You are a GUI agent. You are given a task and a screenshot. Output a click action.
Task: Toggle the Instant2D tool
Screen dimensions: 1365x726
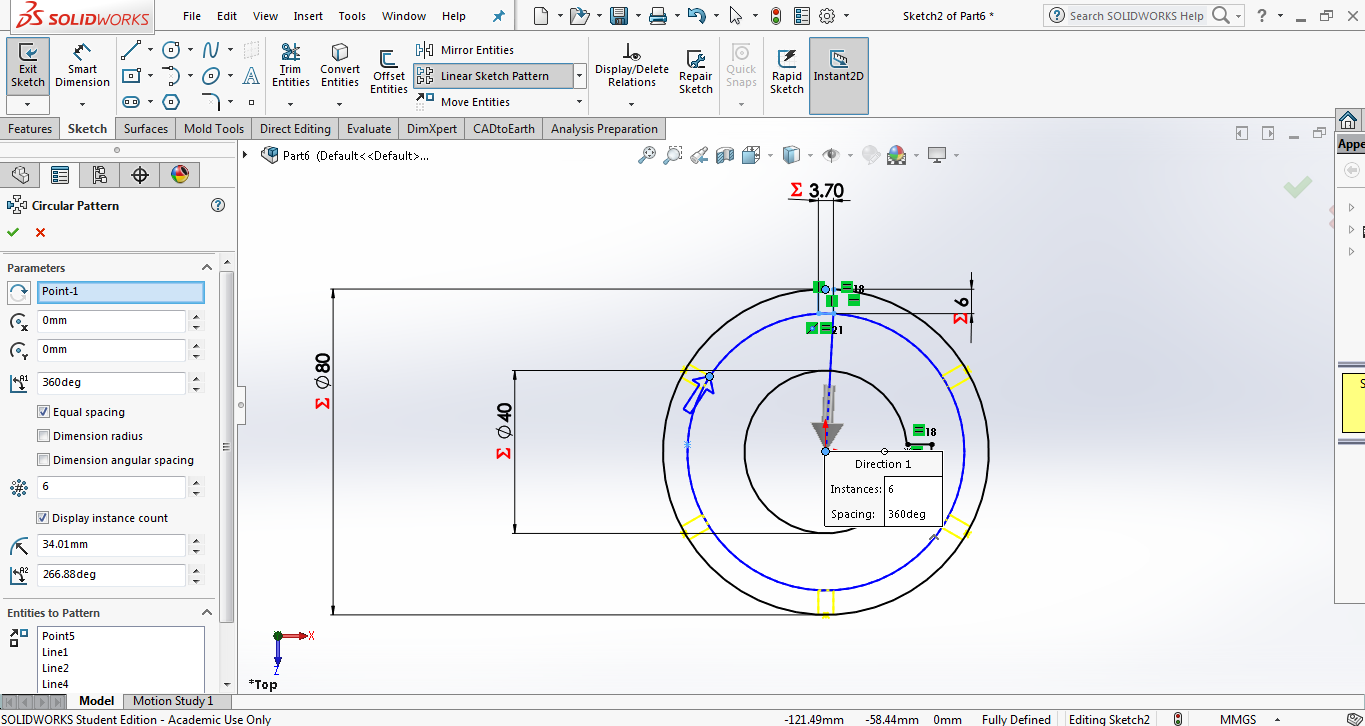click(x=838, y=66)
